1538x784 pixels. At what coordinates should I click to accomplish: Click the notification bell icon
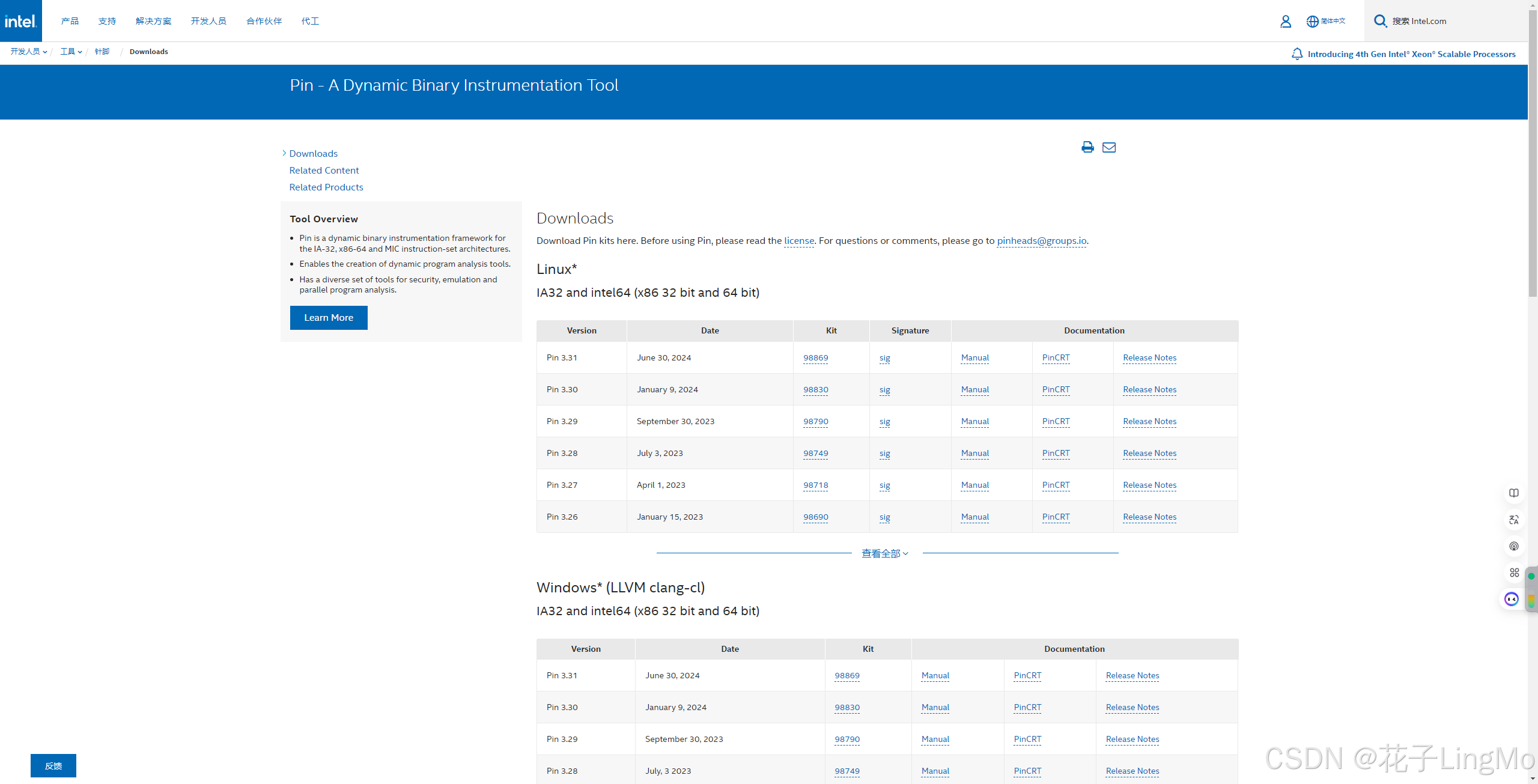(1297, 54)
